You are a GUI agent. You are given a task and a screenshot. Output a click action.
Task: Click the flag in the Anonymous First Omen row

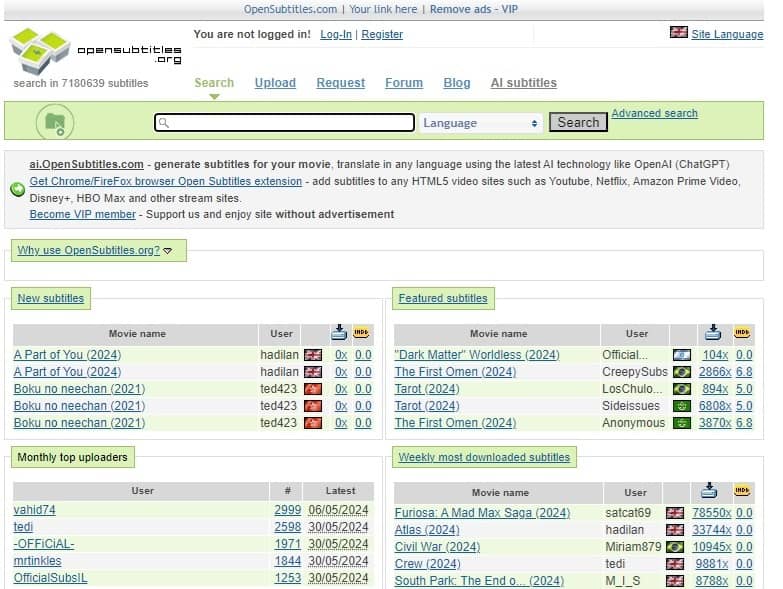coord(682,423)
